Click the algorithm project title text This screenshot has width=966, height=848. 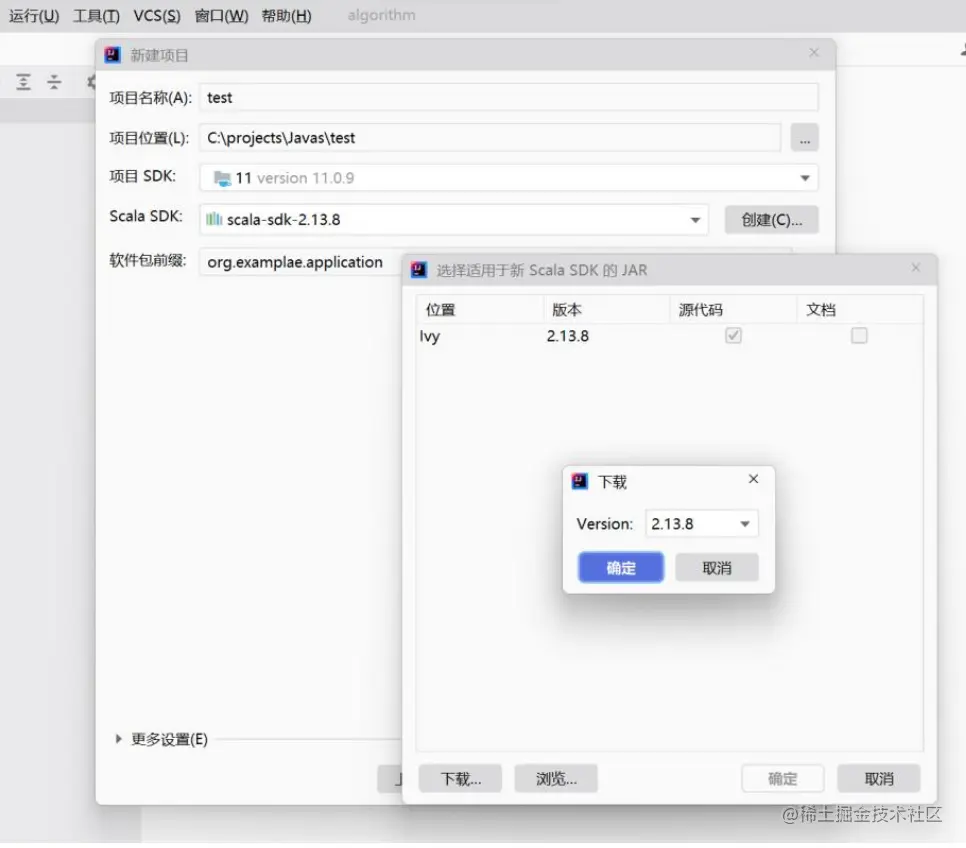(381, 15)
